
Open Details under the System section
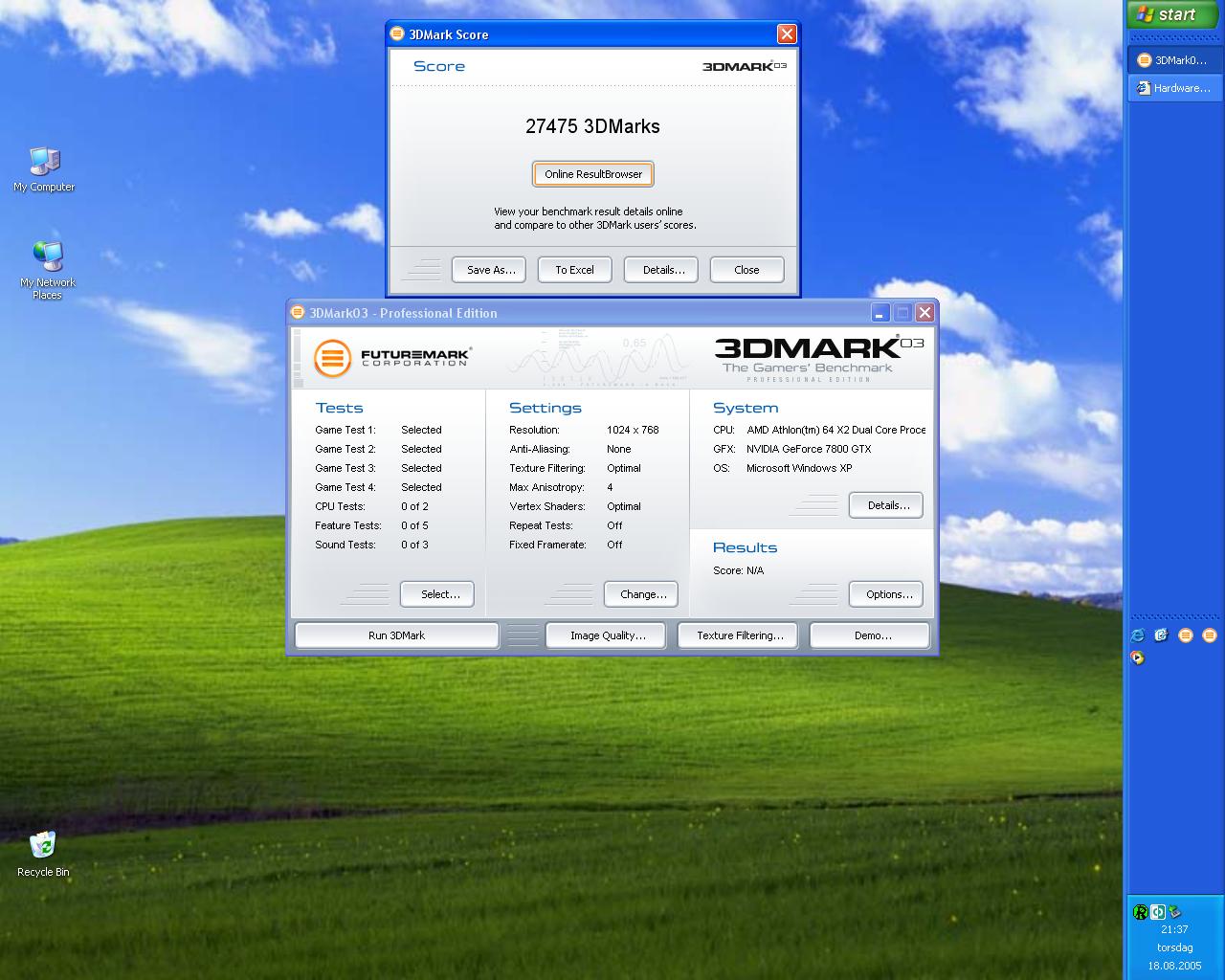coord(886,505)
